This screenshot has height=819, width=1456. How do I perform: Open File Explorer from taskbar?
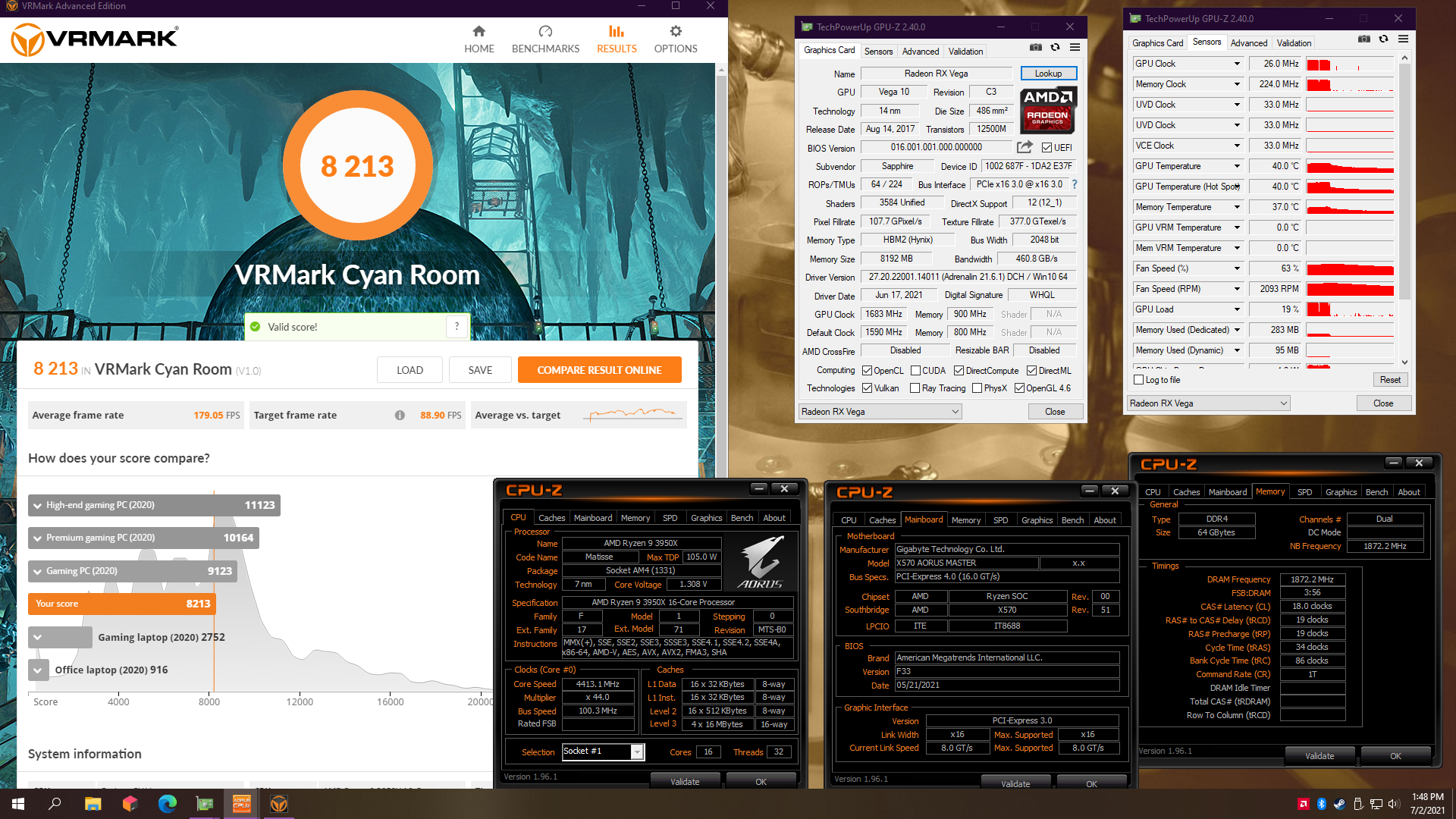pos(93,804)
